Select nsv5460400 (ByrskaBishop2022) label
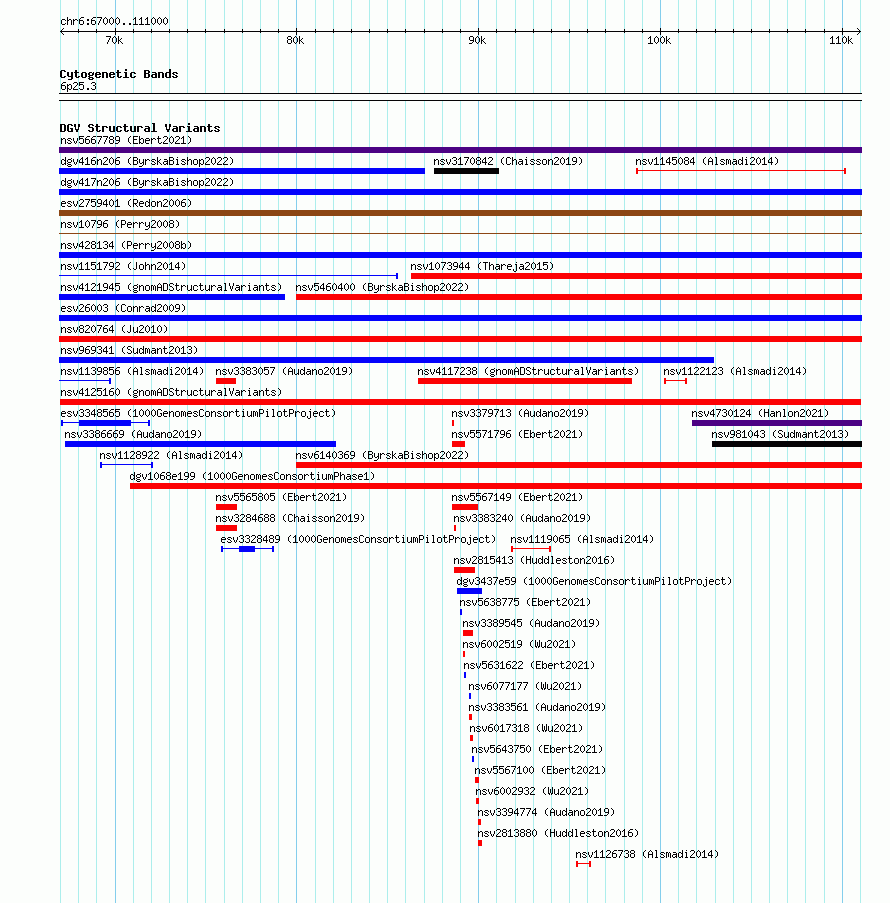The width and height of the screenshot is (890, 903). (x=382, y=287)
